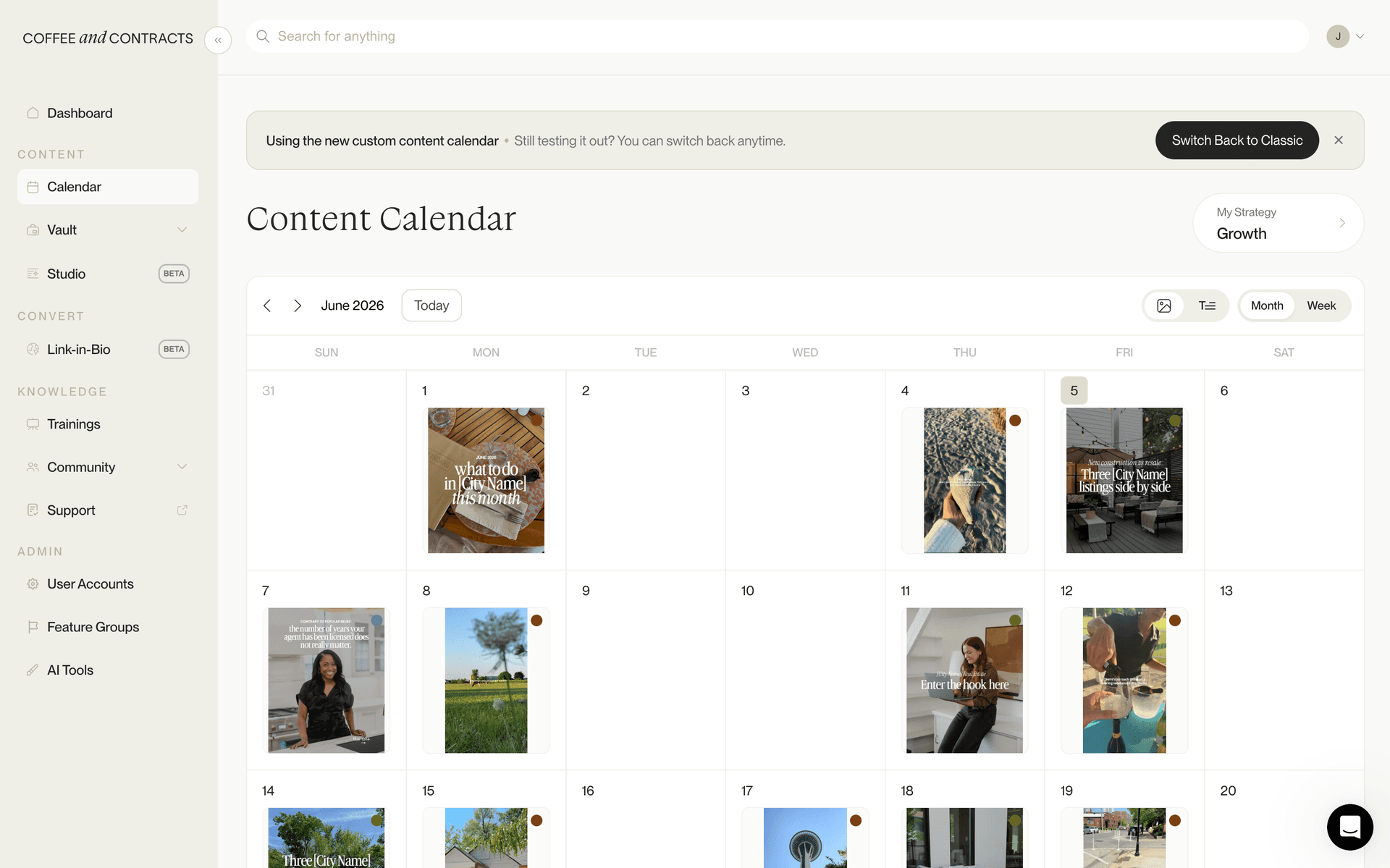This screenshot has height=868, width=1390.
Task: Open June 5 listings side by side post
Action: pos(1124,481)
